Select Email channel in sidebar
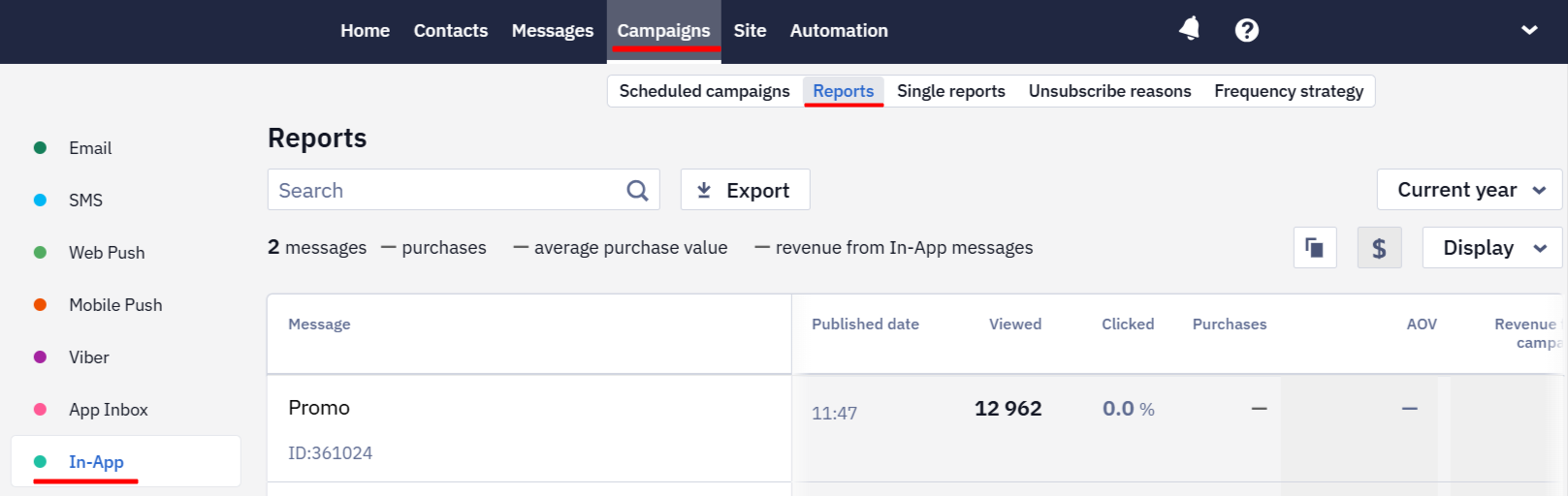Image resolution: width=1568 pixels, height=496 pixels. tap(90, 148)
